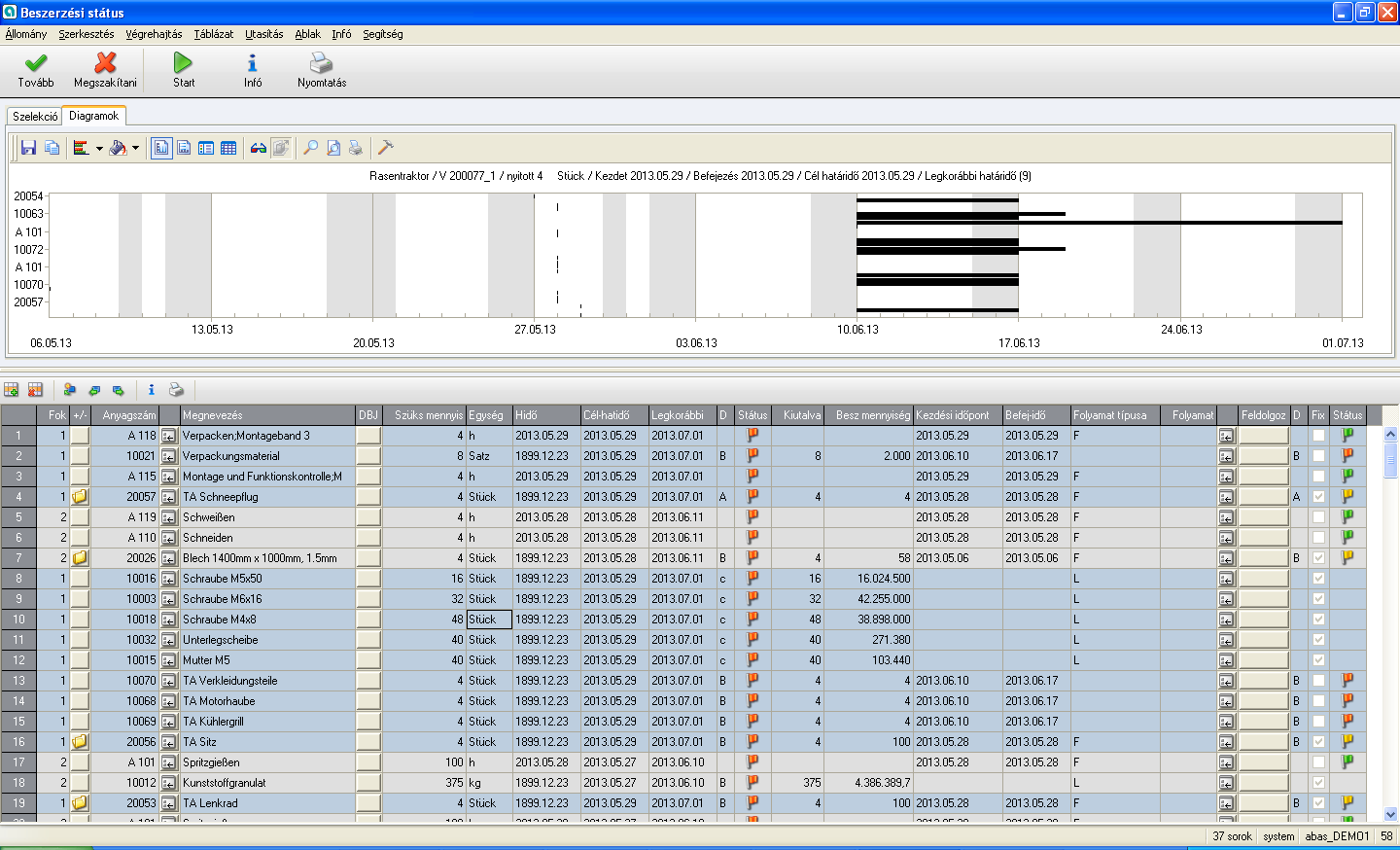Click the screen with left green arrow icon
Image resolution: width=1400 pixels, height=850 pixels.
[x=94, y=390]
